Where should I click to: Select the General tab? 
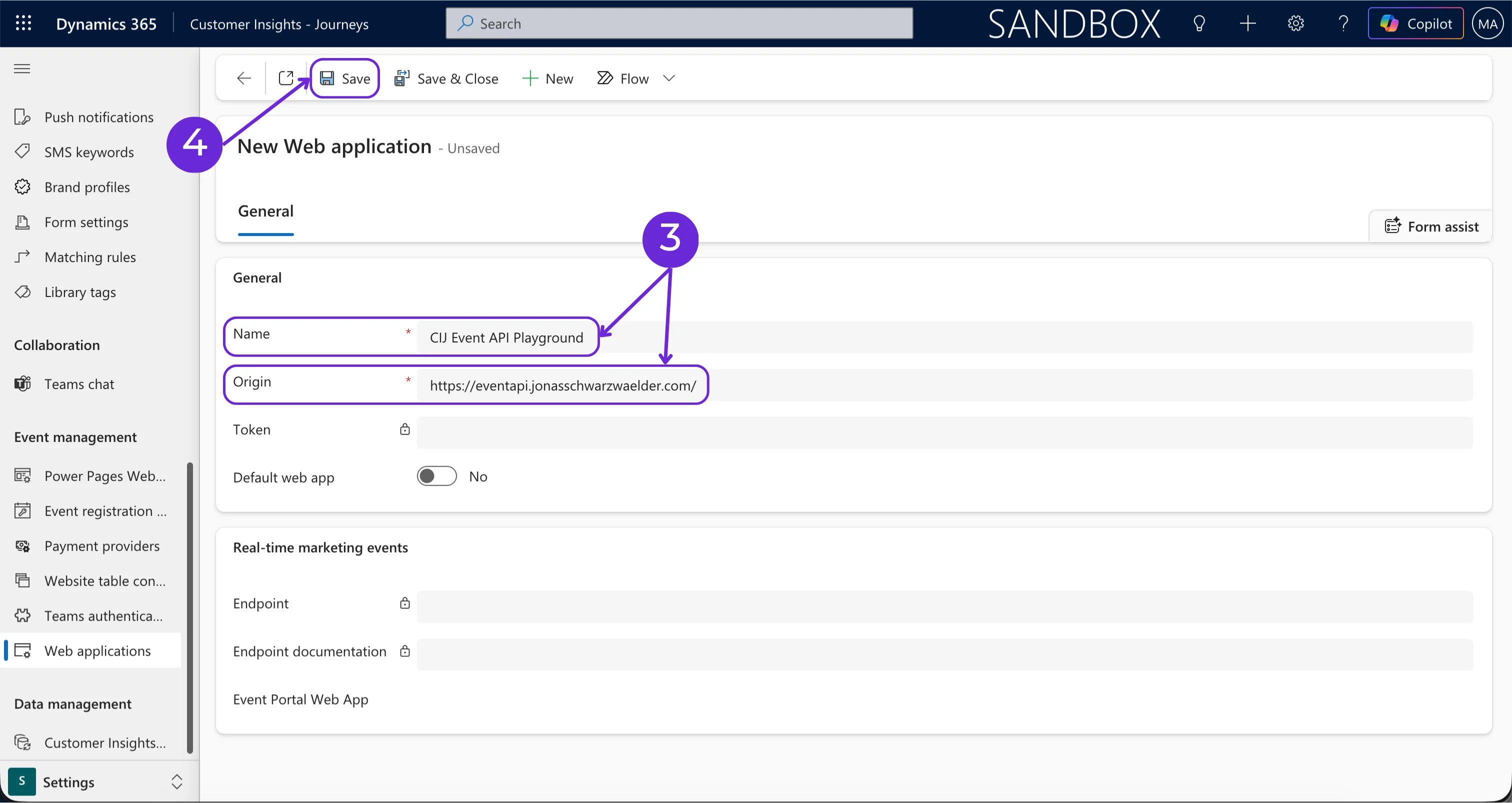tap(265, 212)
